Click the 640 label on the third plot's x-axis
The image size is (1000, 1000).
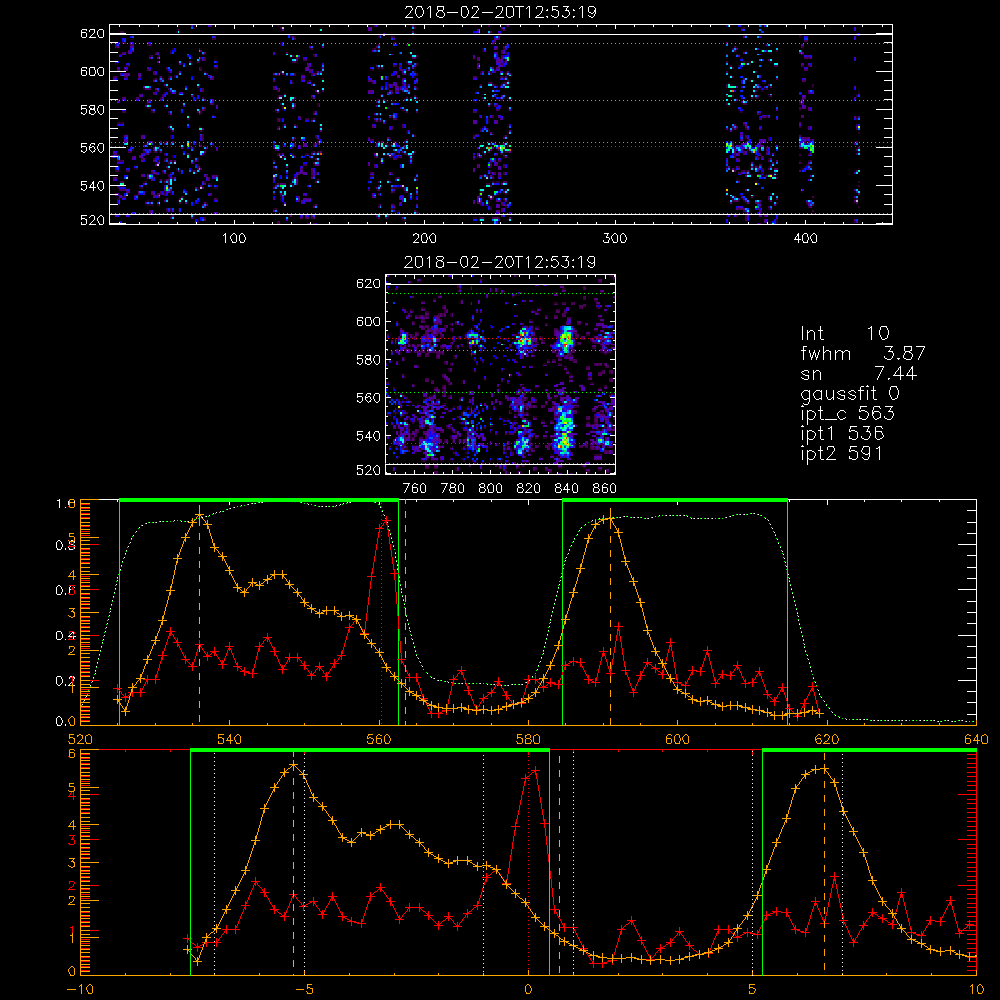click(976, 740)
